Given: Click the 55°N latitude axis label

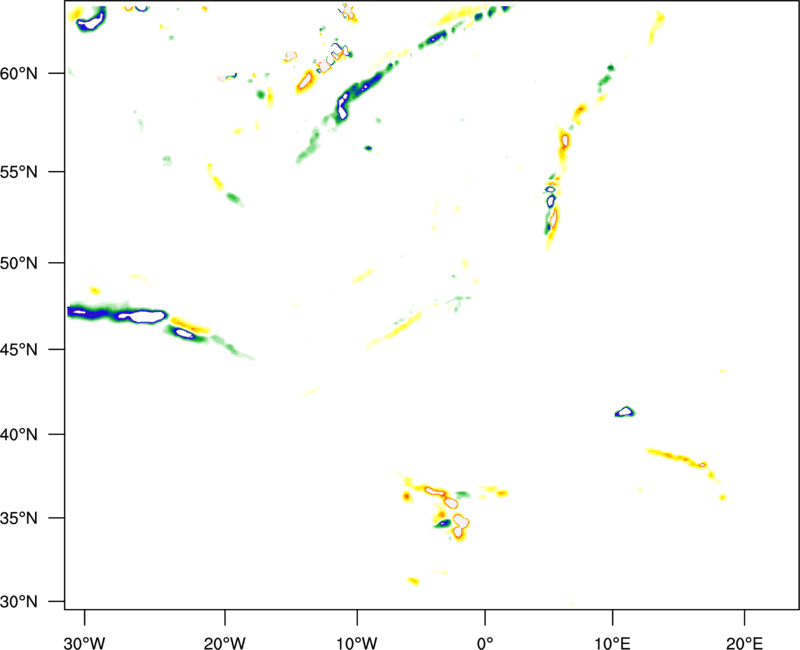Looking at the screenshot, I should [19, 172].
